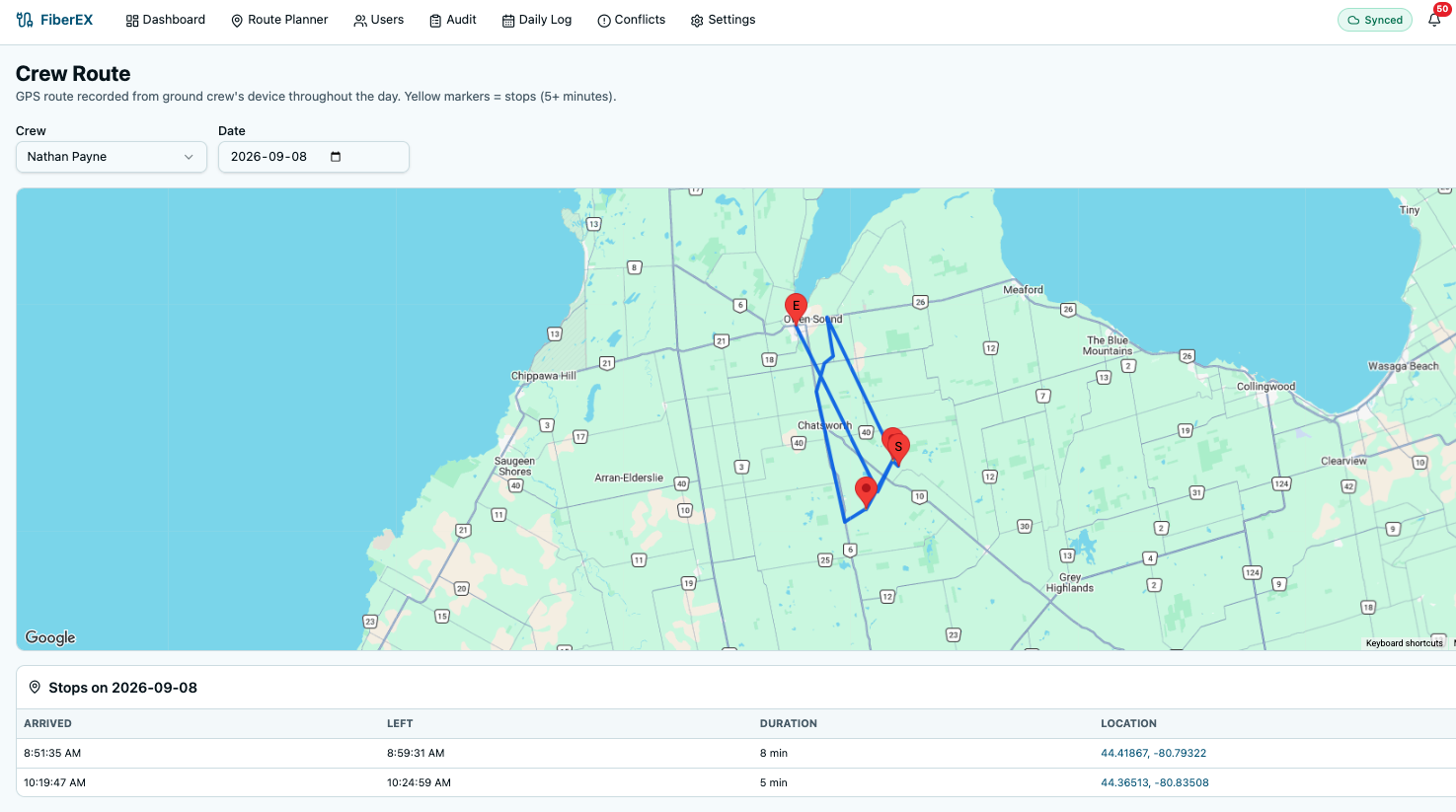The image size is (1456, 812).
Task: Click the date field showing 2026-09-08
Action: click(314, 157)
